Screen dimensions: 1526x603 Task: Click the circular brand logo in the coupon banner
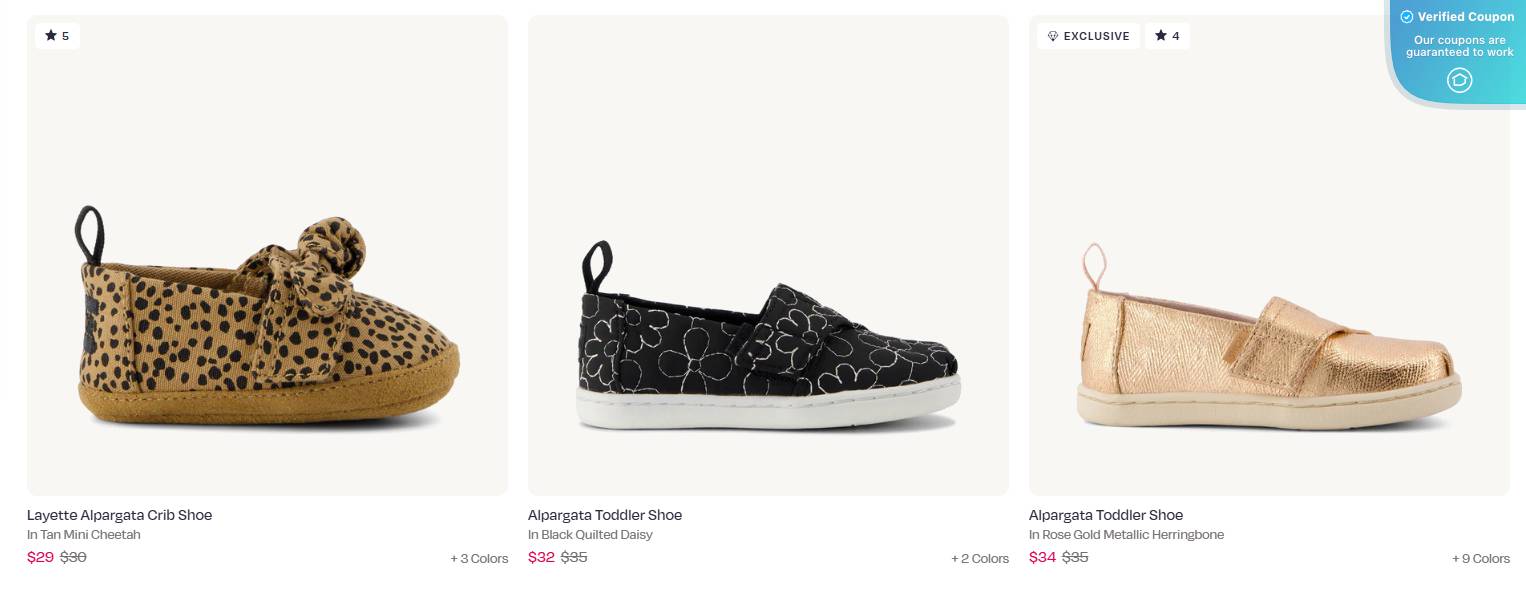pyautogui.click(x=1459, y=81)
